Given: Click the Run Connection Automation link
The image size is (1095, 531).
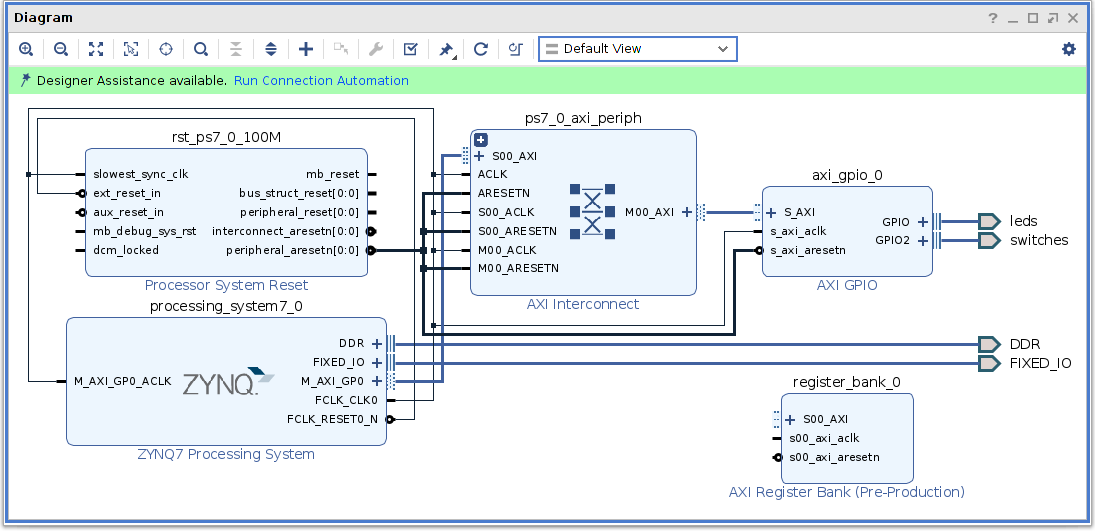Looking at the screenshot, I should coord(321,81).
